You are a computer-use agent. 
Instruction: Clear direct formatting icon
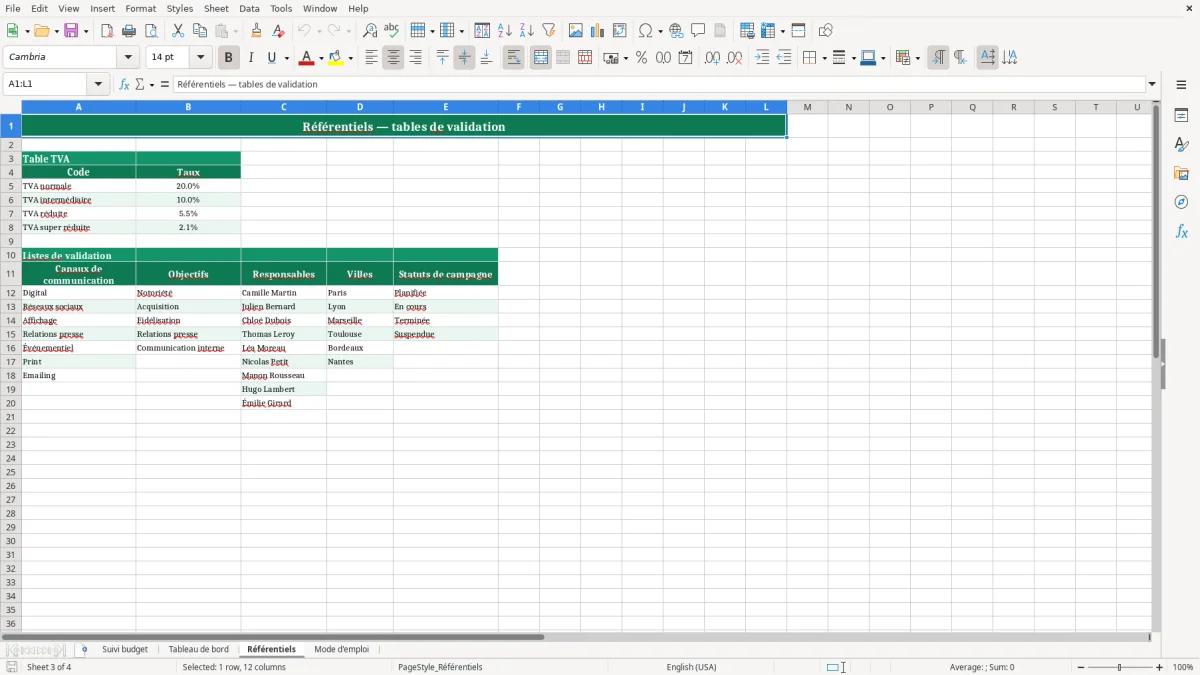[278, 31]
